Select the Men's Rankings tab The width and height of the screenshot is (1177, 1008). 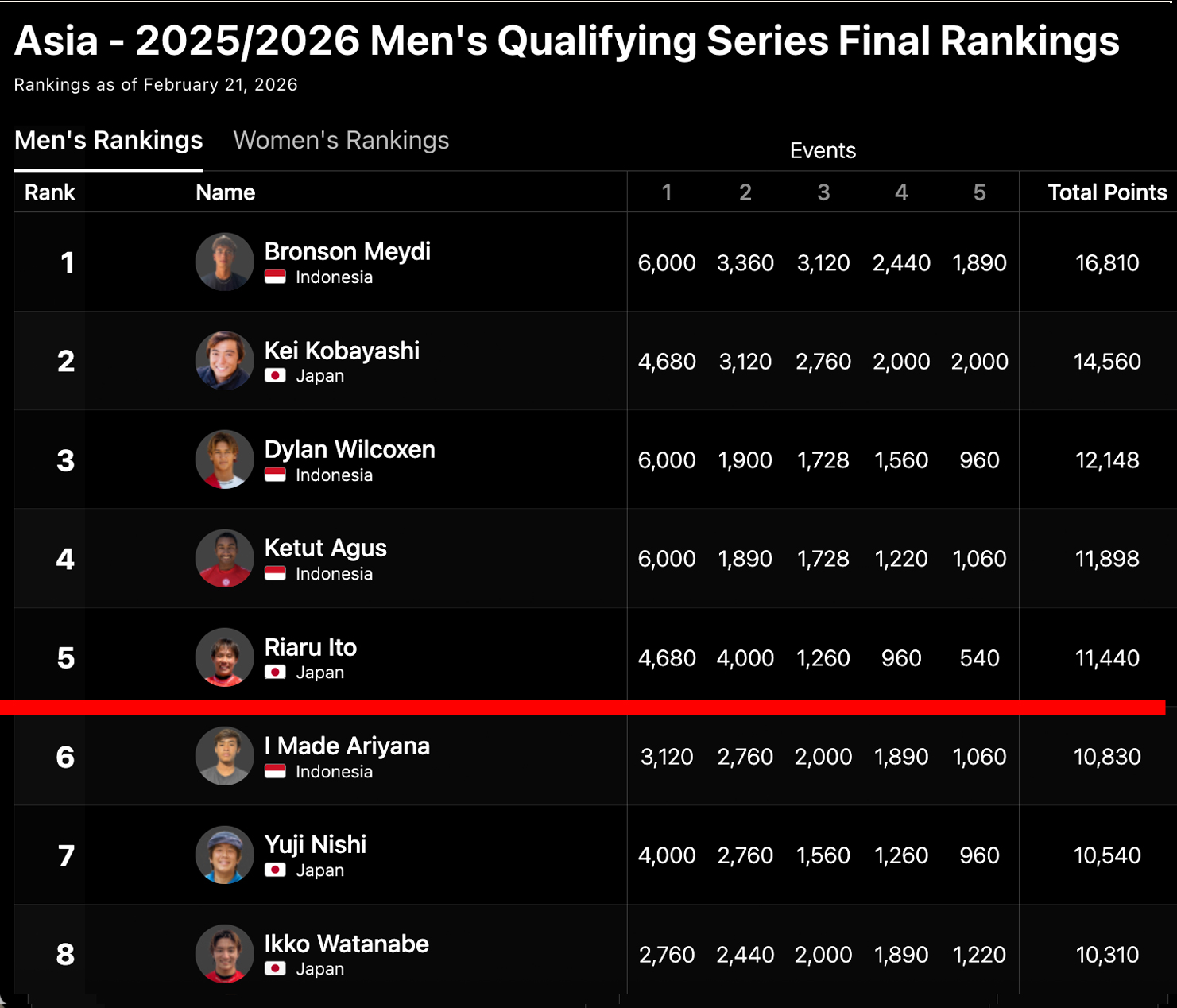[109, 141]
